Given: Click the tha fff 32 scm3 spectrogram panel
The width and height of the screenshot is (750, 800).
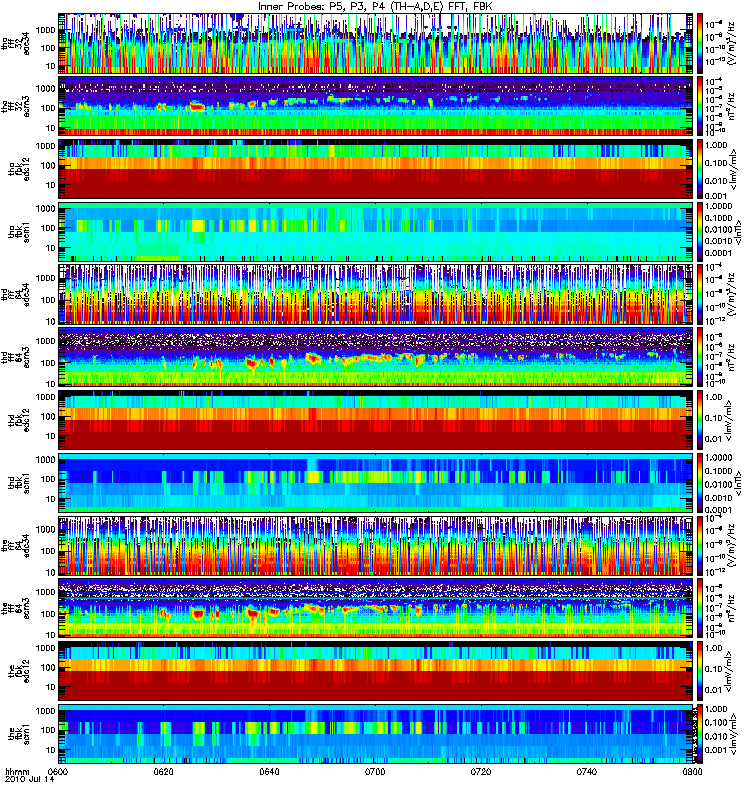Looking at the screenshot, I should pyautogui.click(x=376, y=106).
